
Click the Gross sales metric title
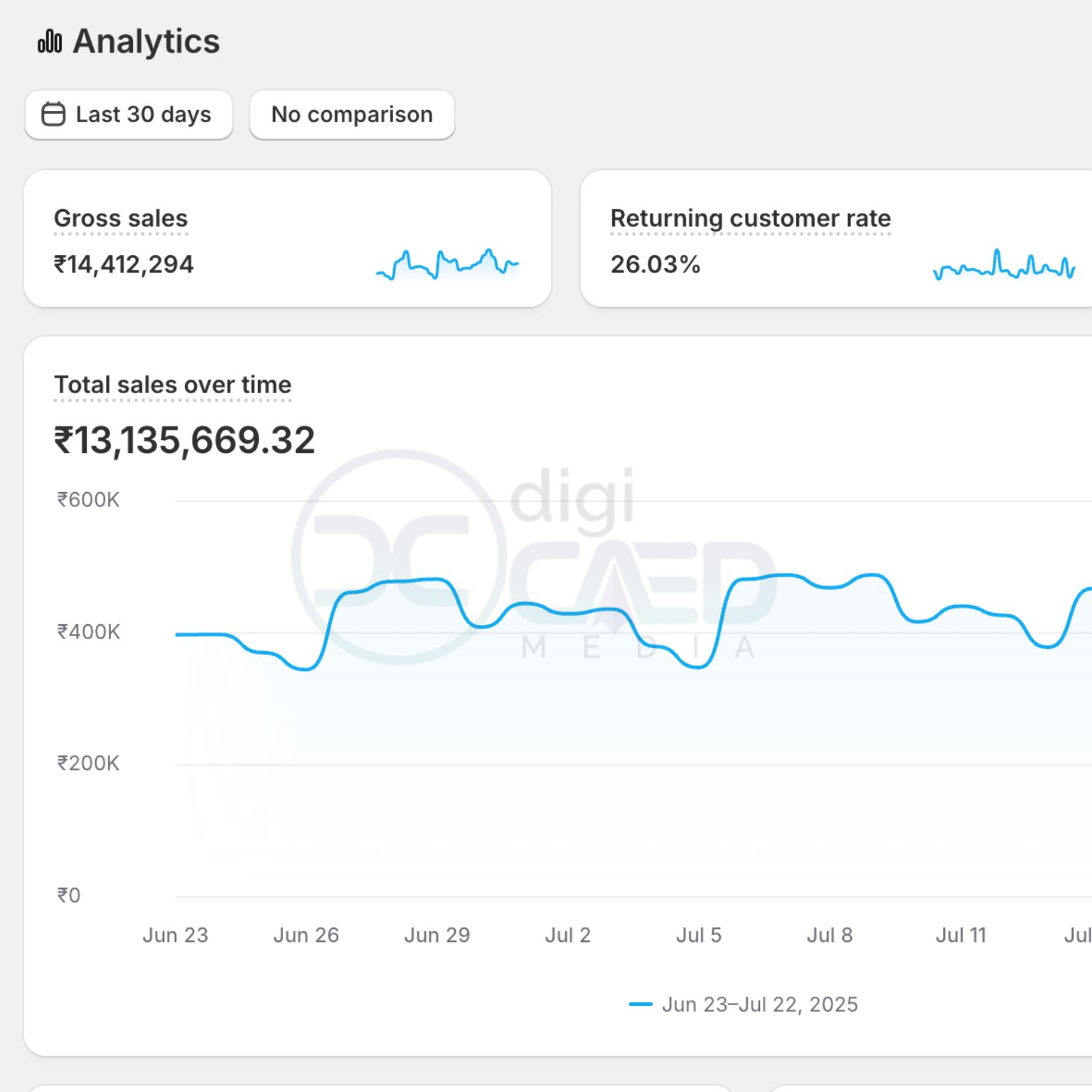121,218
